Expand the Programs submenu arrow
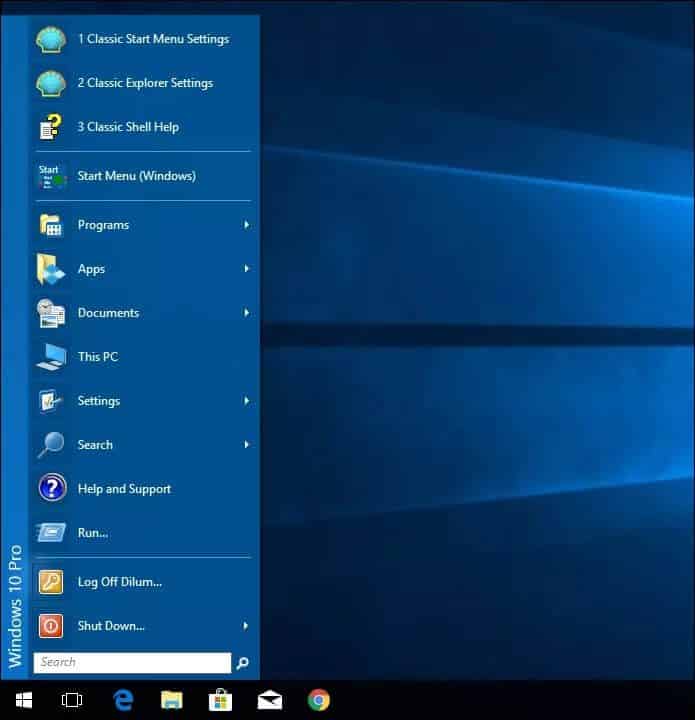Image resolution: width=695 pixels, height=720 pixels. [247, 225]
